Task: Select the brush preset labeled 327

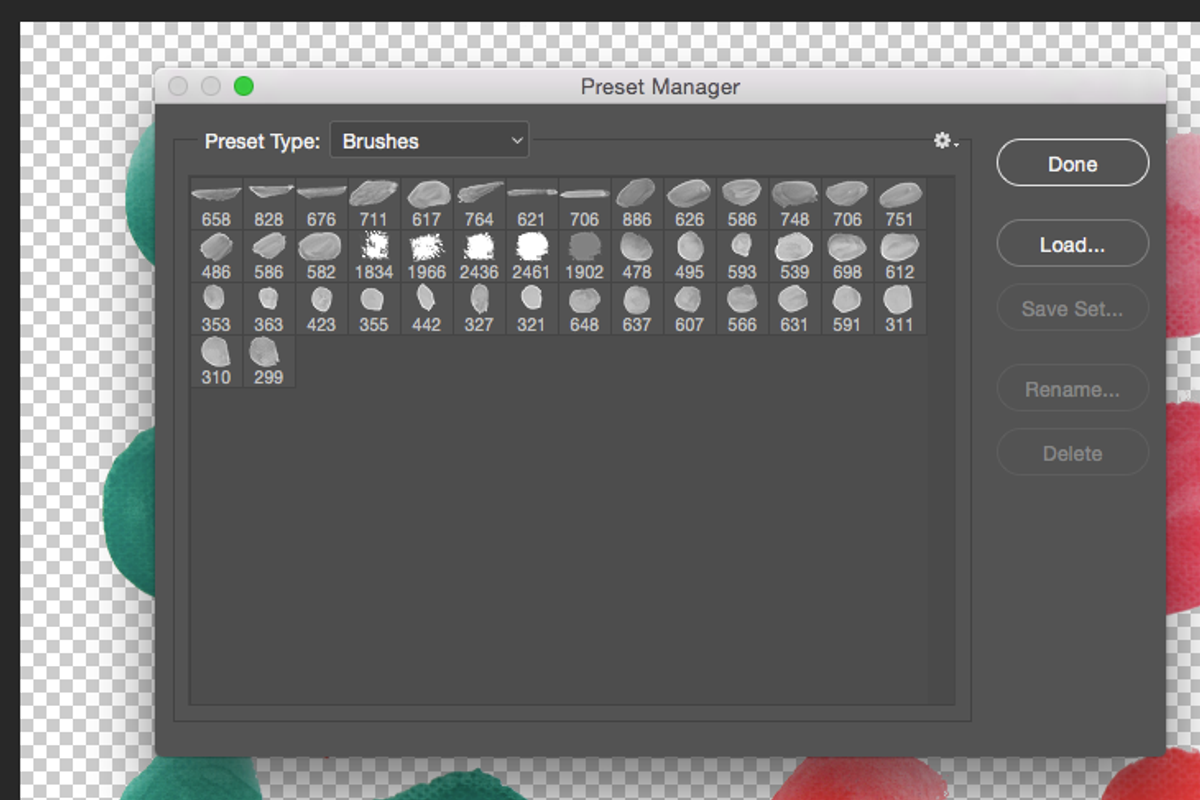Action: point(479,309)
